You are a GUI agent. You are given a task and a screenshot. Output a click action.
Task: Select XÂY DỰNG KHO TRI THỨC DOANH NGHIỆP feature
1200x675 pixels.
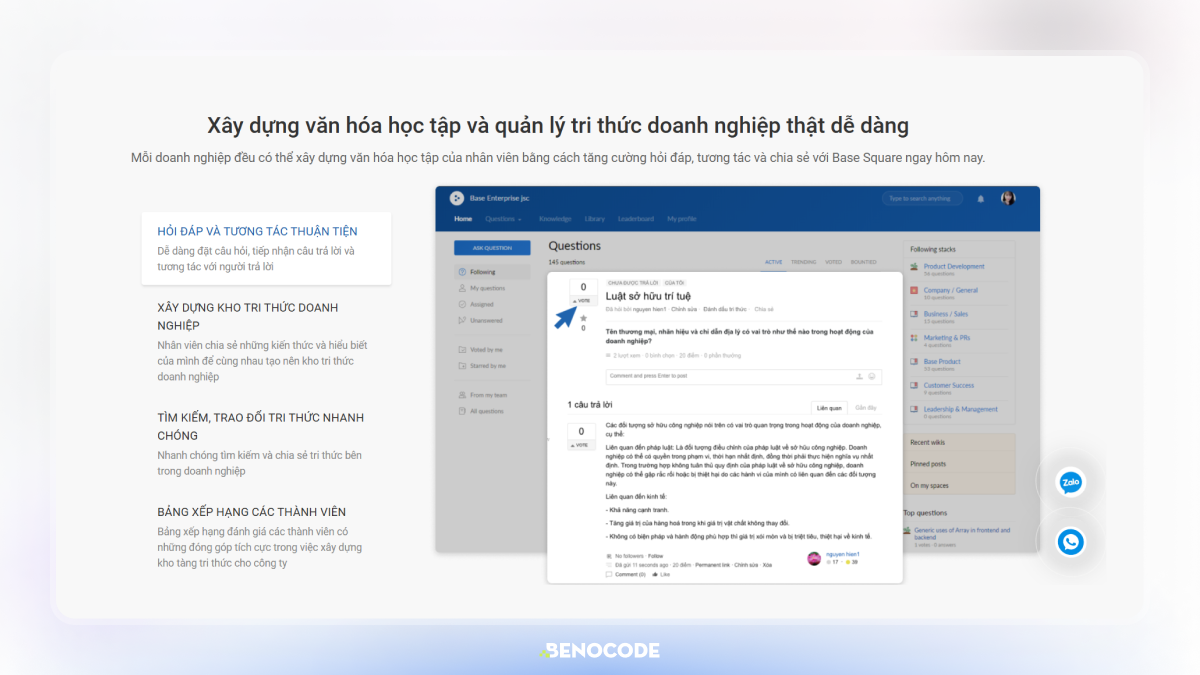266,341
